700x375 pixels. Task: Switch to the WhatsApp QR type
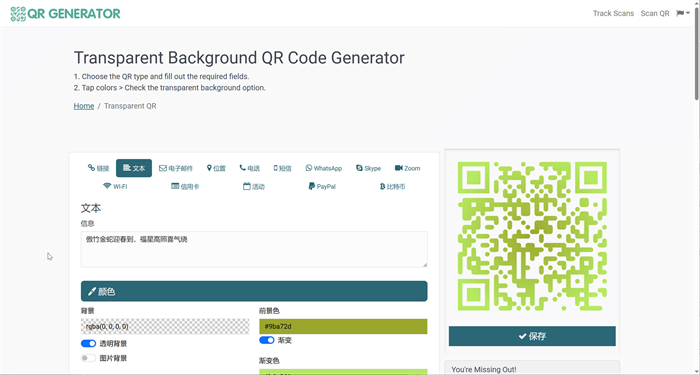(x=324, y=168)
